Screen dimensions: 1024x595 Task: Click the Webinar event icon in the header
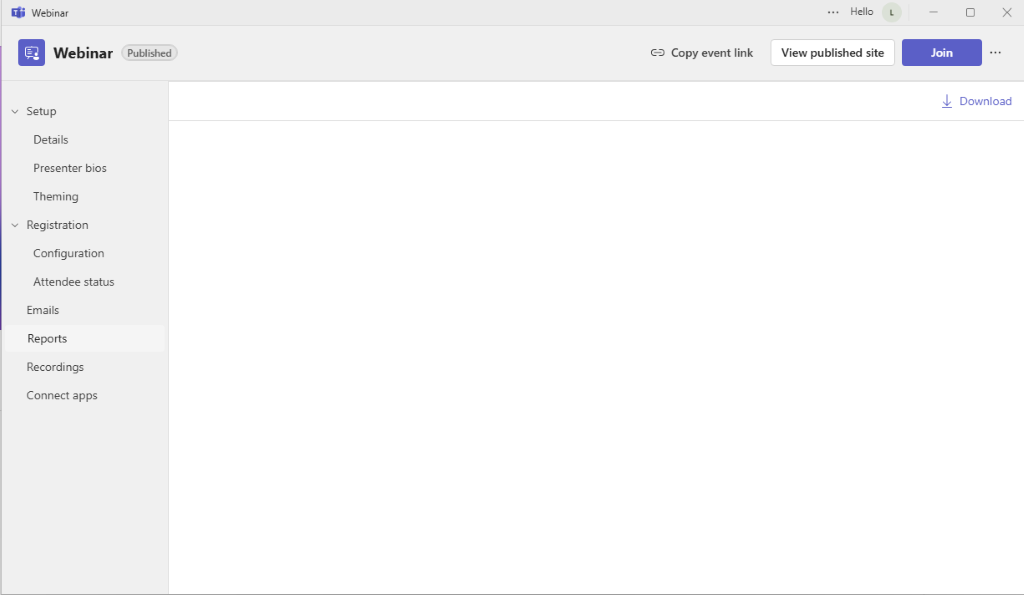(31, 53)
